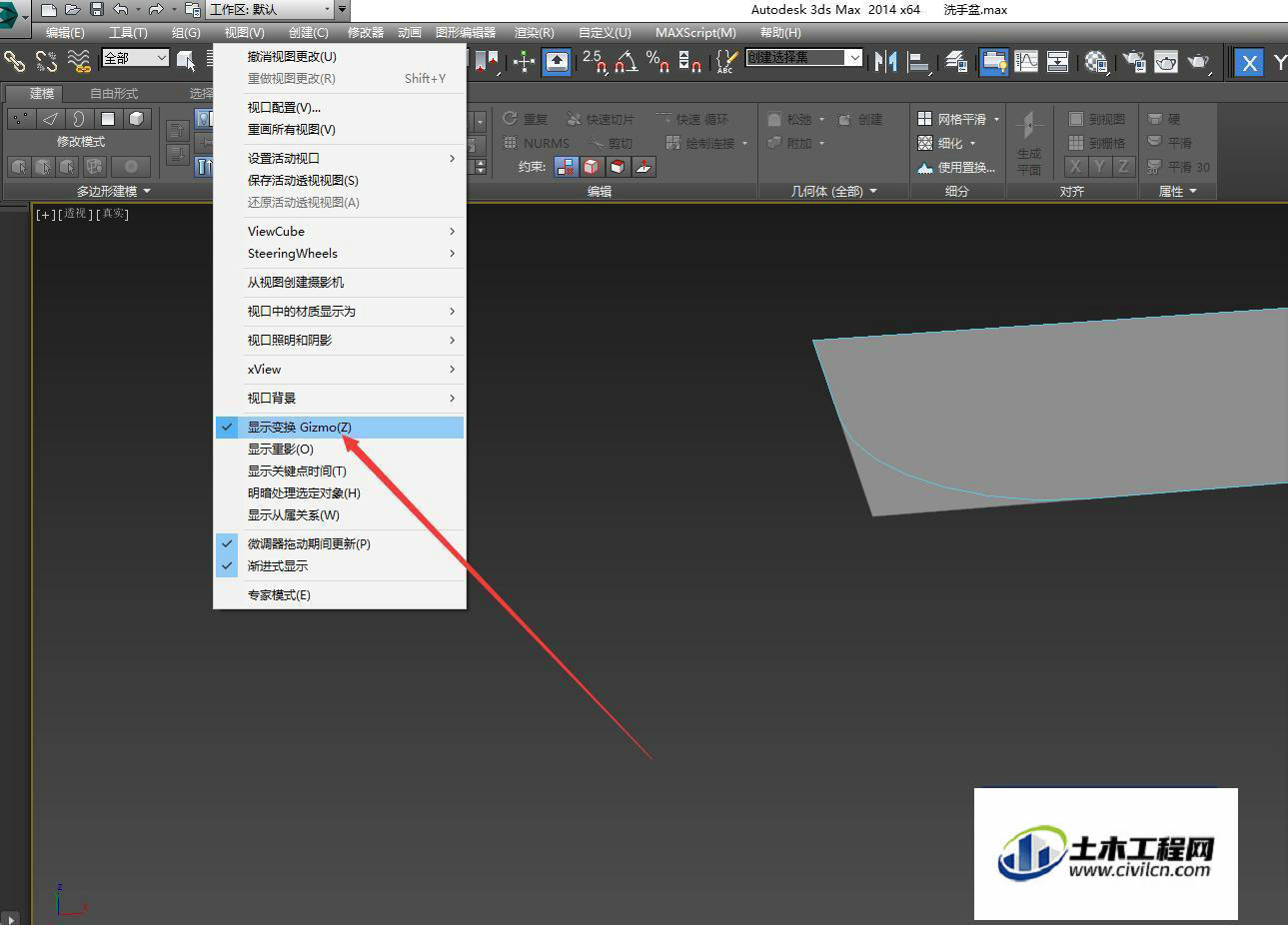Click the Select Object cursor icon

coord(186,61)
